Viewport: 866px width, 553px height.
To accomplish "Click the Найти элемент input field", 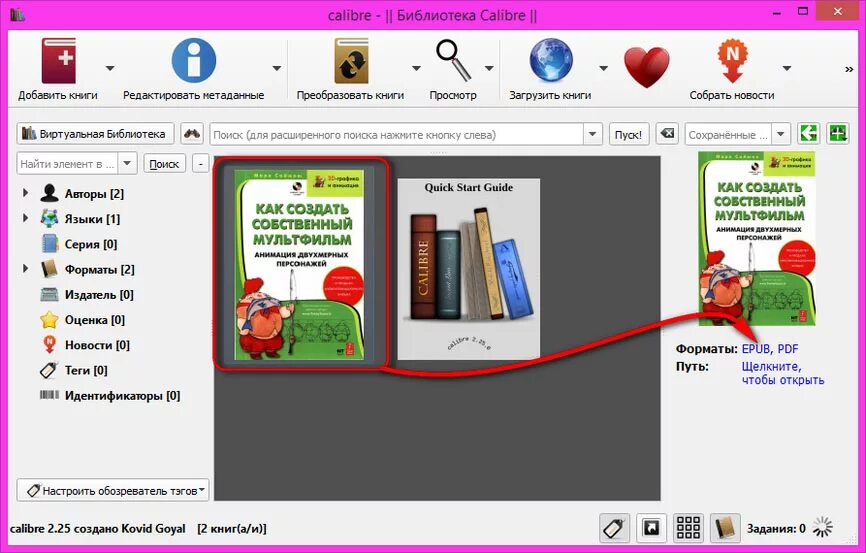I will [x=68, y=164].
